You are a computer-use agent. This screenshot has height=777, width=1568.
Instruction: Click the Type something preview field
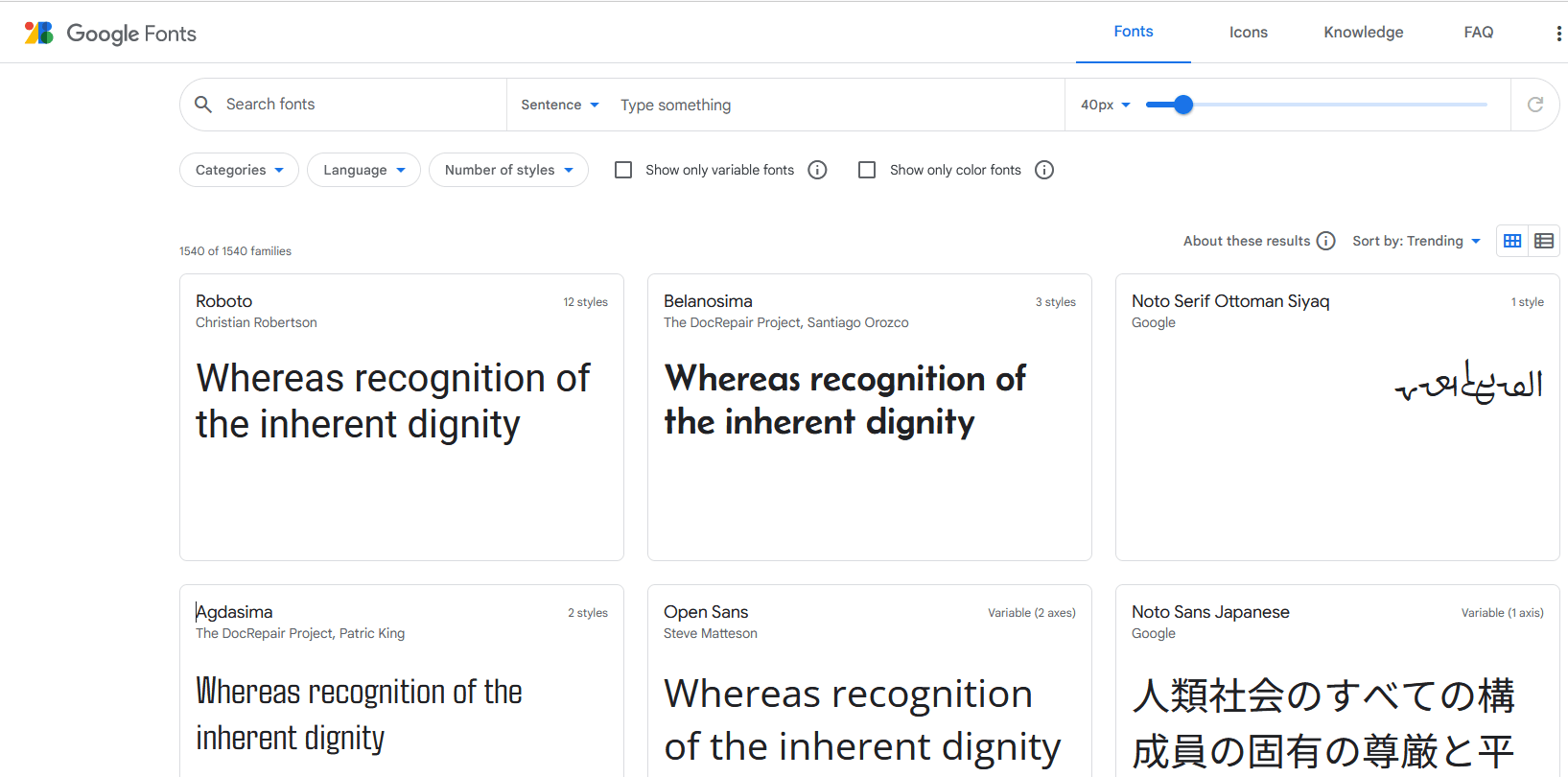click(836, 105)
